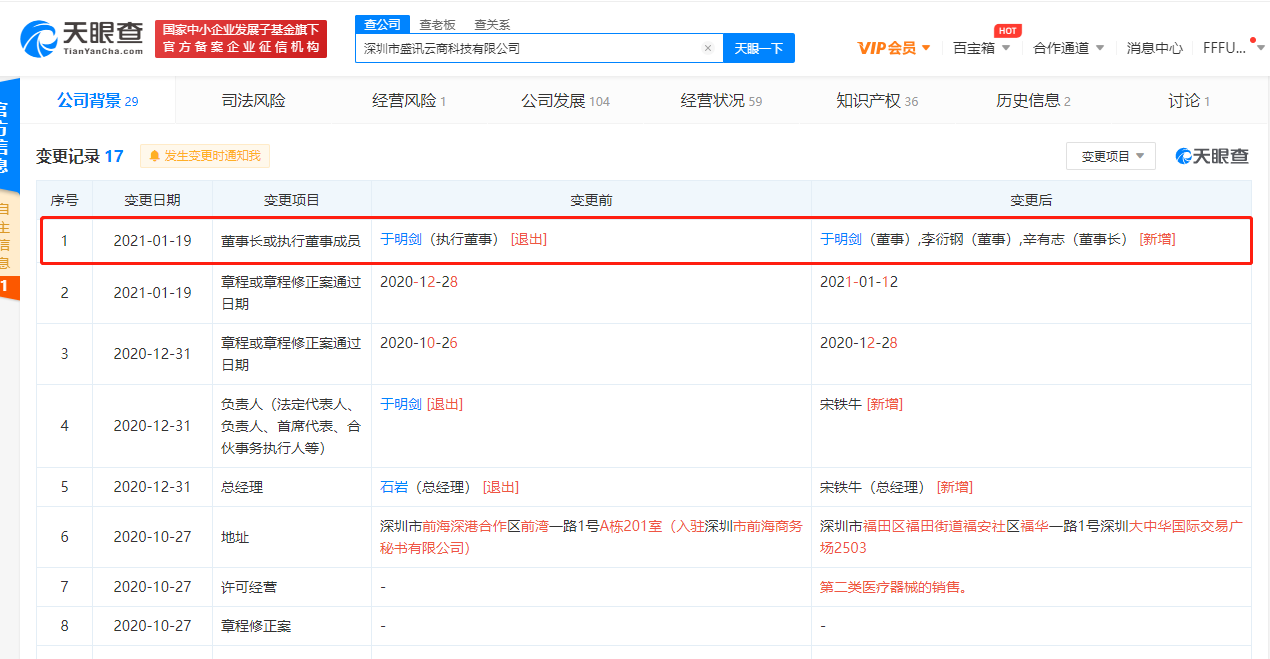1270x659 pixels.
Task: Open the 变更项目 filter dropdown
Action: click(x=1110, y=155)
